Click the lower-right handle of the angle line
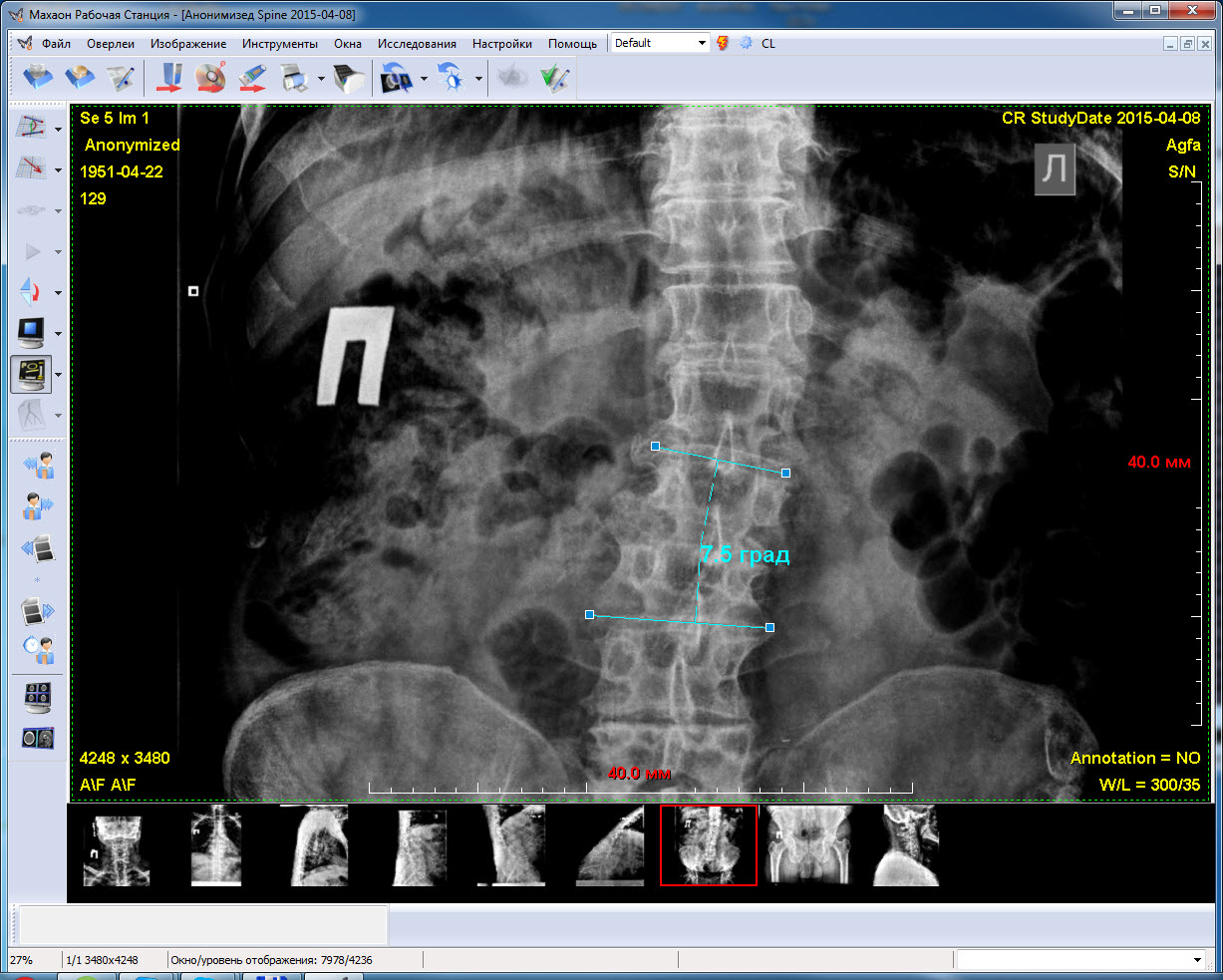The image size is (1223, 980). [x=769, y=627]
